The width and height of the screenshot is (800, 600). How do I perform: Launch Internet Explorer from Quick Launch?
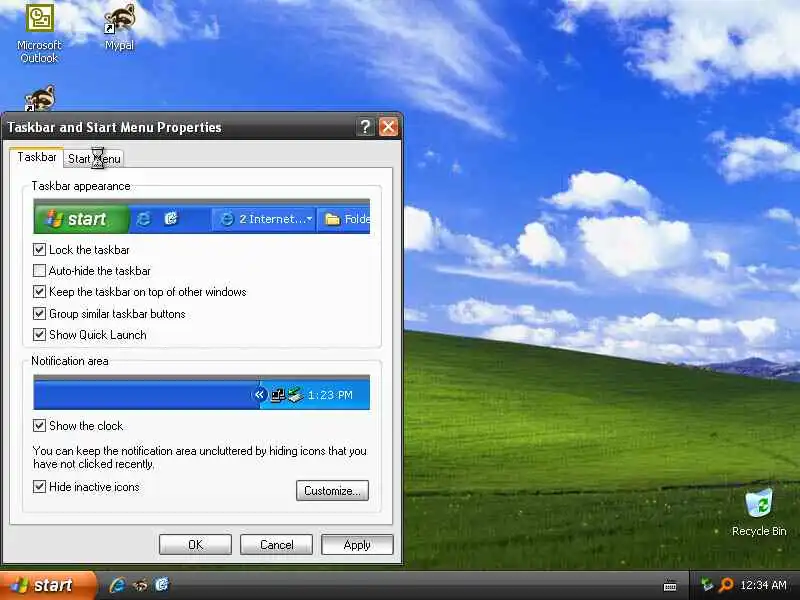click(x=117, y=585)
